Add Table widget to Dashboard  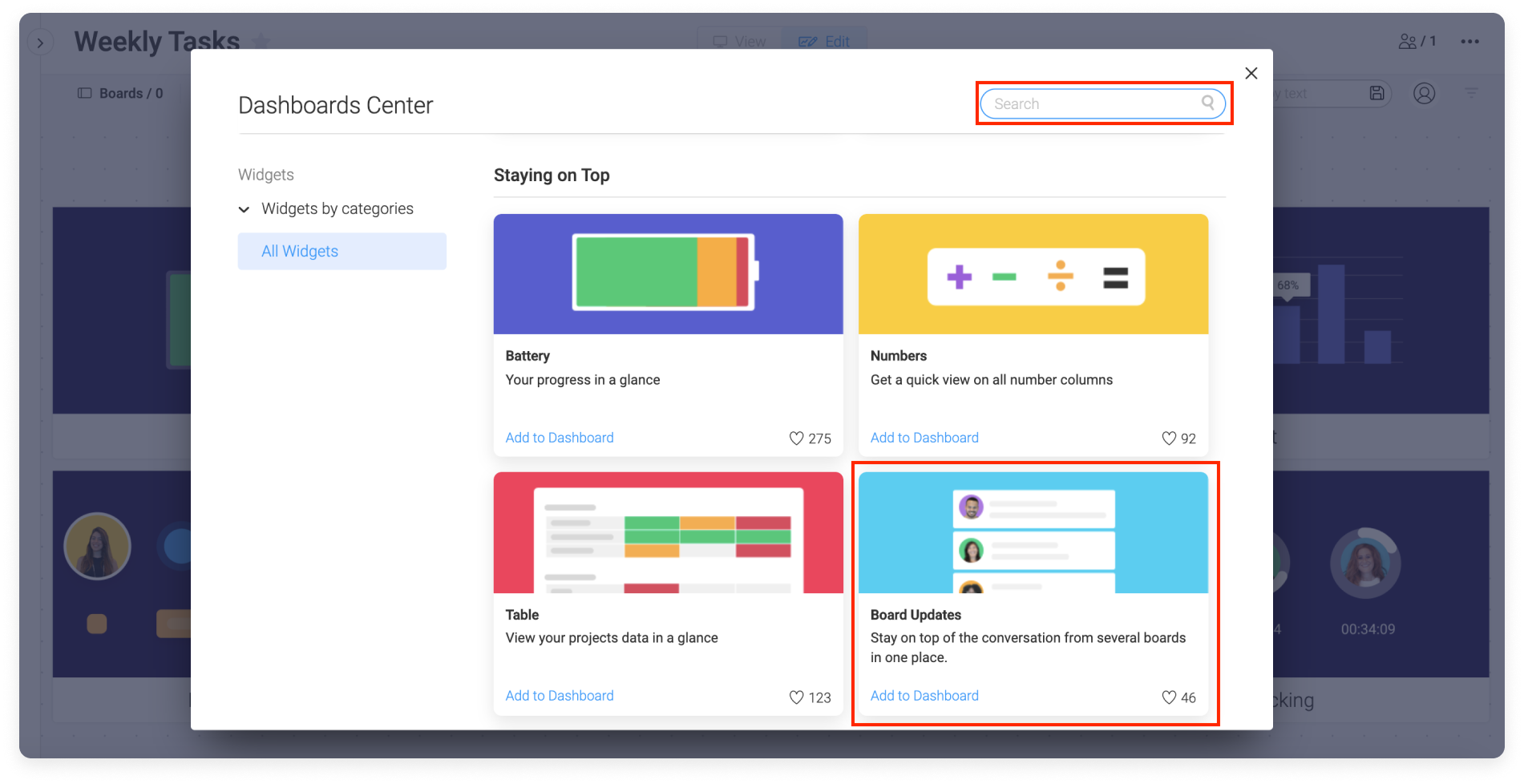click(560, 696)
